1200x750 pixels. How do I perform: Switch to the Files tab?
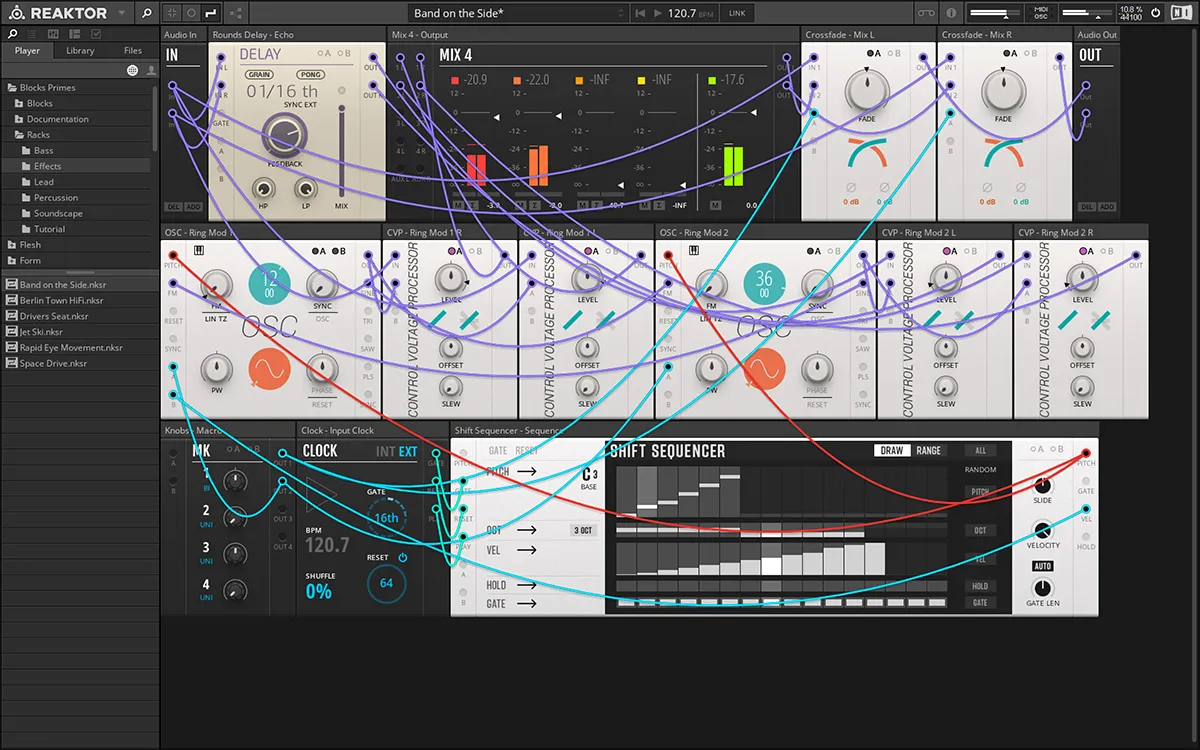tap(133, 50)
